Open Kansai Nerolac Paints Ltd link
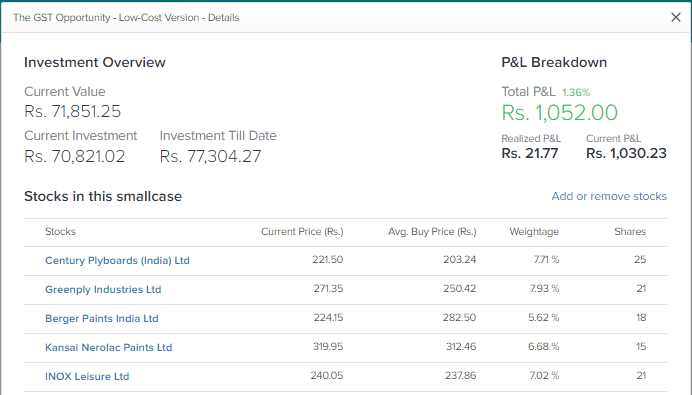Image resolution: width=692 pixels, height=395 pixels. point(109,347)
